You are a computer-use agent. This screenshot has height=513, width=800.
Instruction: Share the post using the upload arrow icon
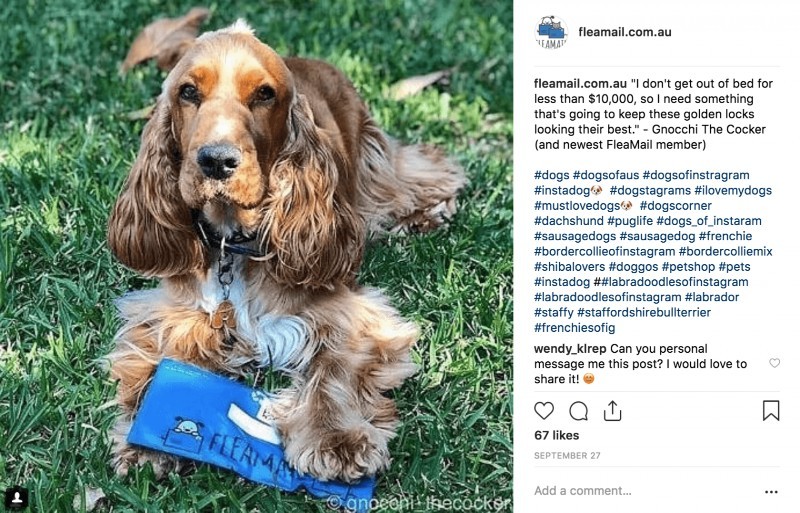click(612, 410)
